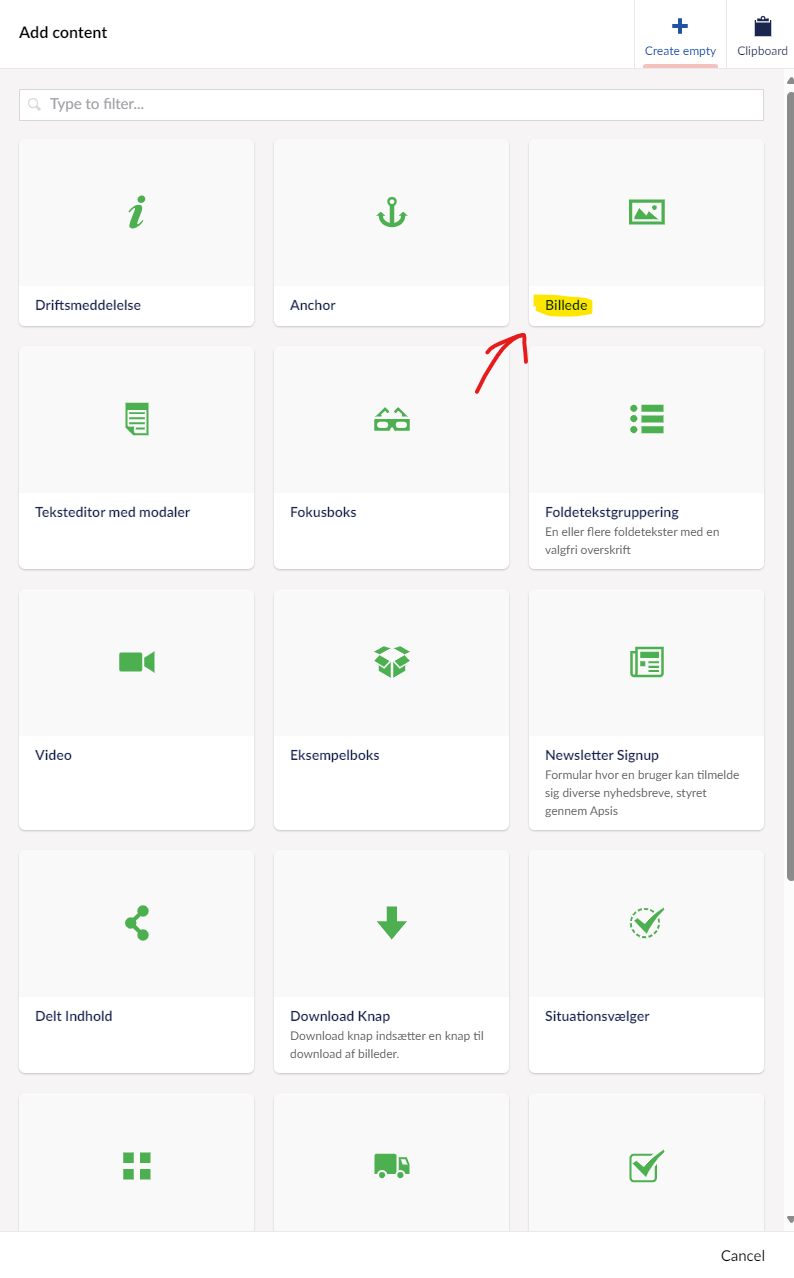Viewport: 794px width, 1278px height.
Task: Open the Clipboard tab
Action: 762,35
